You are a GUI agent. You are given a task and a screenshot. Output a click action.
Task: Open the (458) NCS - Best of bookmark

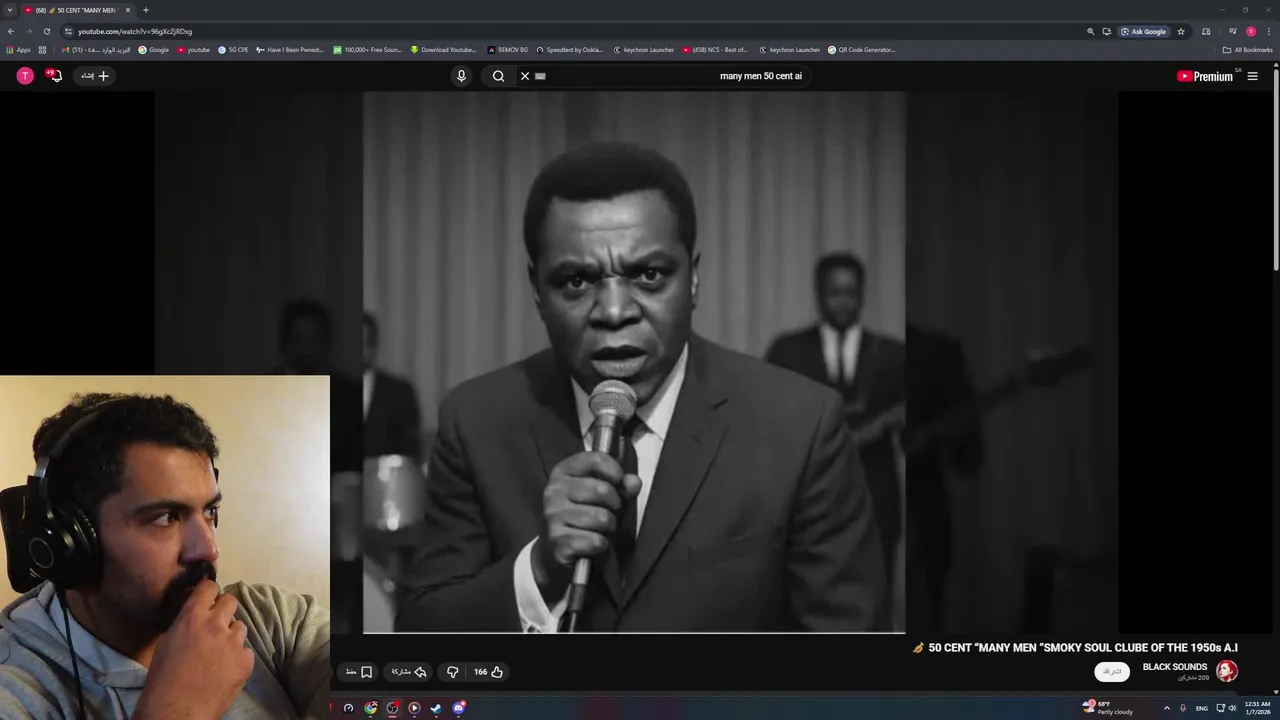click(715, 49)
